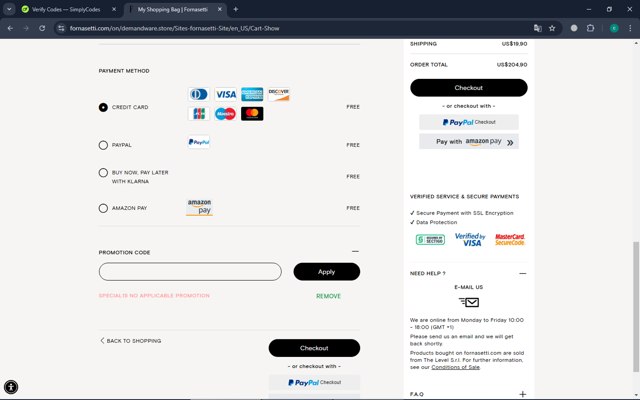The height and width of the screenshot is (400, 640).
Task: Click the sidebar Checkout button under Order Total
Action: [x=469, y=88]
